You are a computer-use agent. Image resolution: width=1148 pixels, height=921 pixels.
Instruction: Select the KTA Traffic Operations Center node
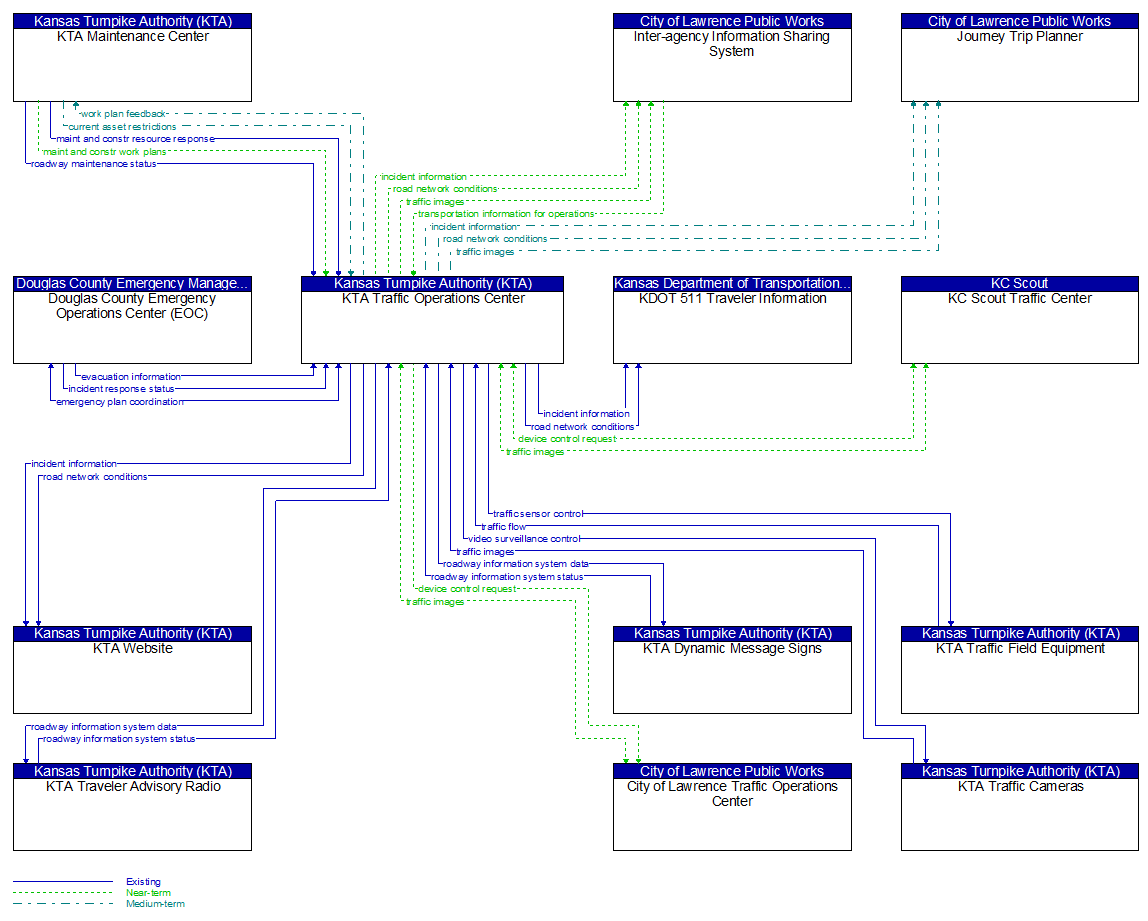click(x=433, y=319)
